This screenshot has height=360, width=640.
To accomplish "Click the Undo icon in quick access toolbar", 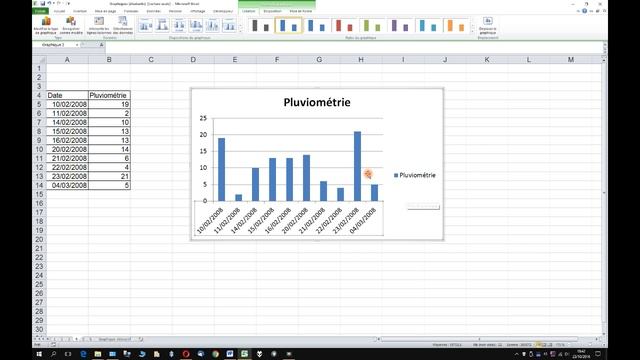I will (49, 3).
